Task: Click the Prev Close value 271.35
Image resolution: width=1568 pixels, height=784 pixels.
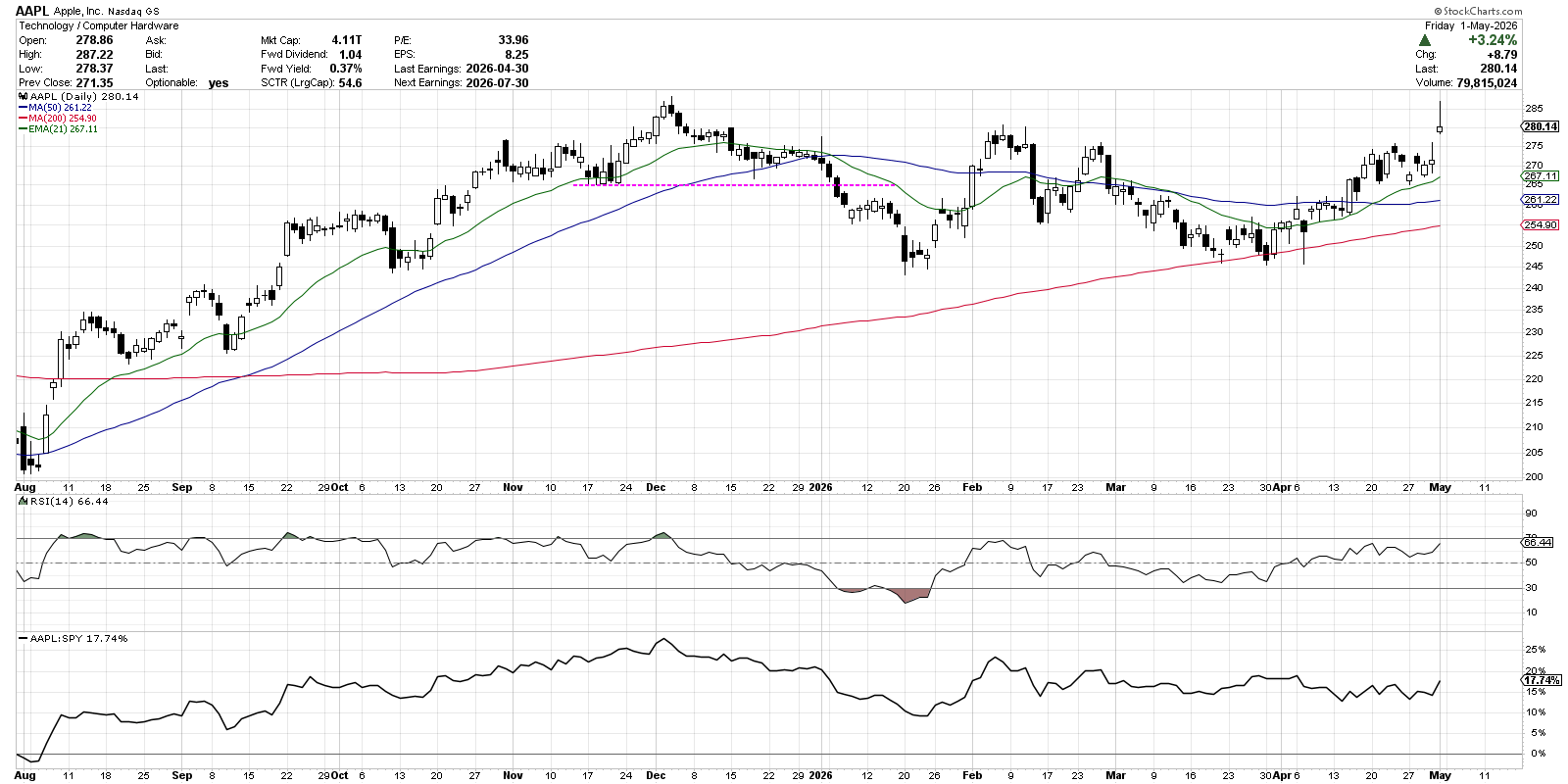Action: (94, 83)
